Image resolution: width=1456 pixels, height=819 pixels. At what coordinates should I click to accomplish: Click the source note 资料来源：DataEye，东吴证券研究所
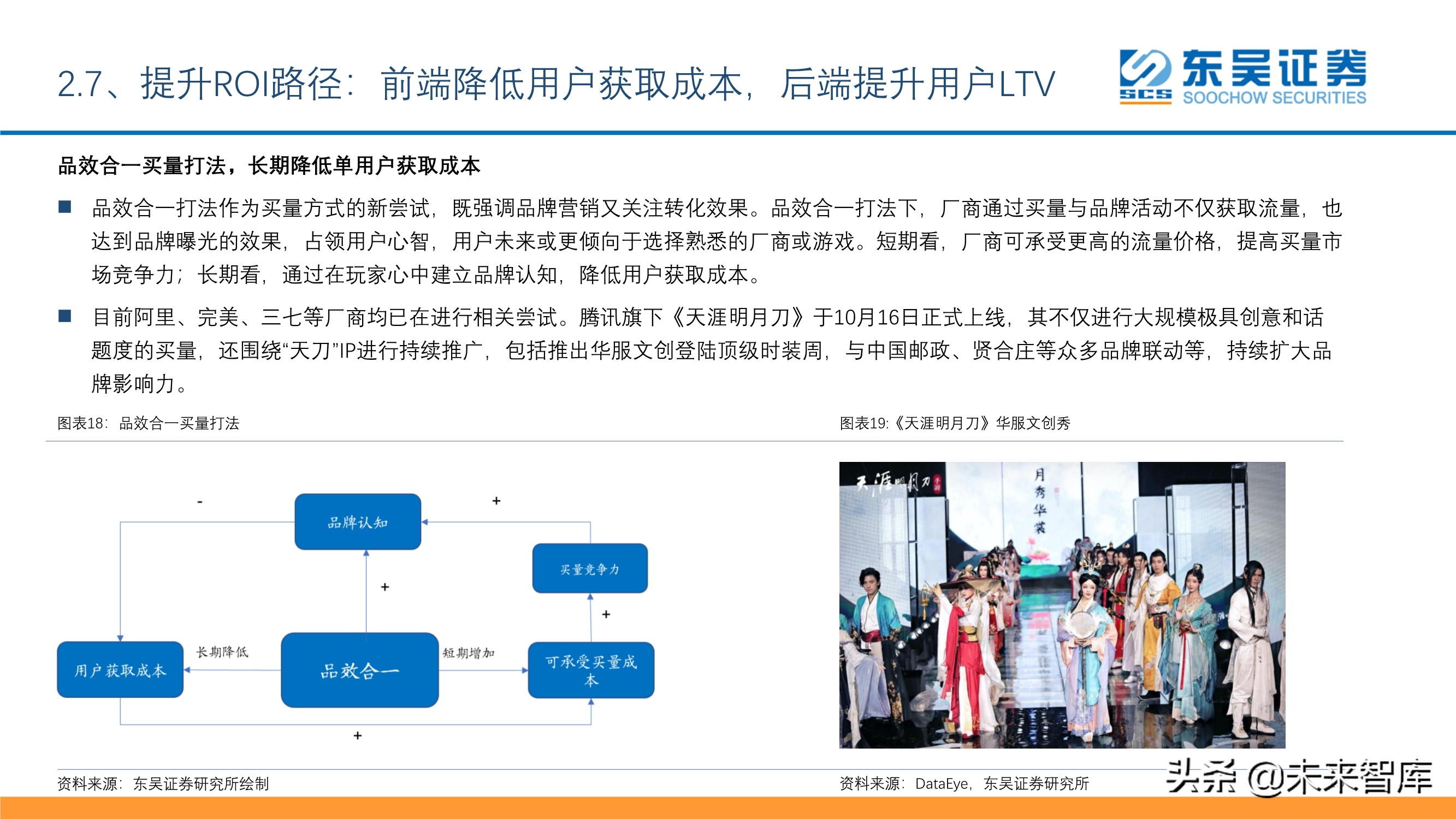tap(964, 784)
